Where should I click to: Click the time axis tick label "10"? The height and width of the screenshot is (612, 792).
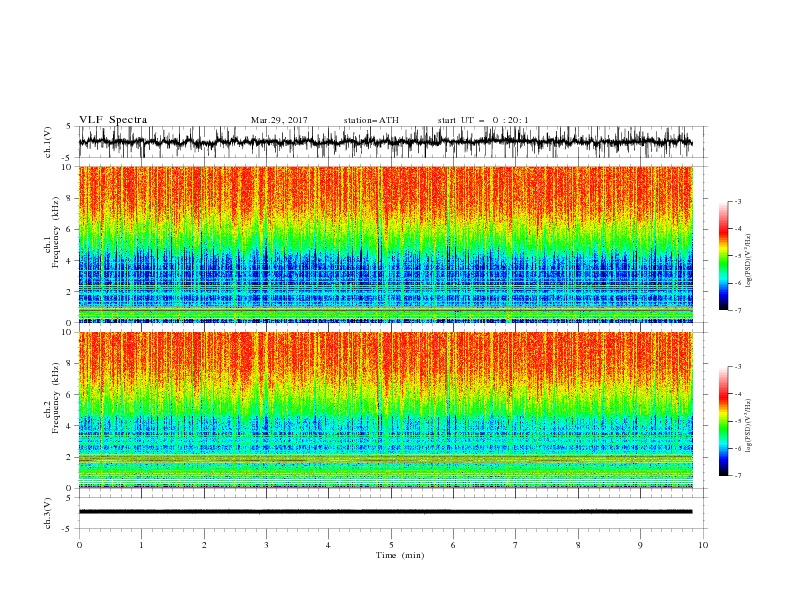coord(703,545)
